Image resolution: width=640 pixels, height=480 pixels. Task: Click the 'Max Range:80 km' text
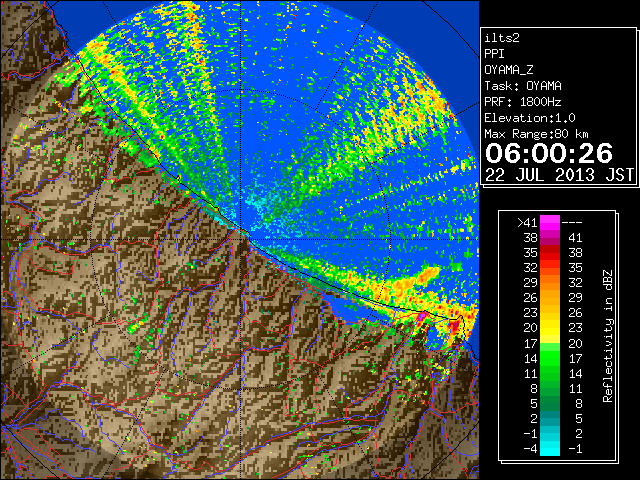tap(536, 134)
